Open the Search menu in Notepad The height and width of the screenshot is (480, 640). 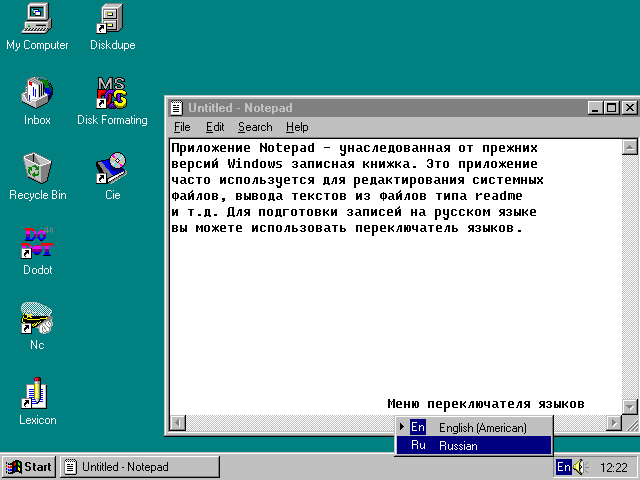[255, 127]
